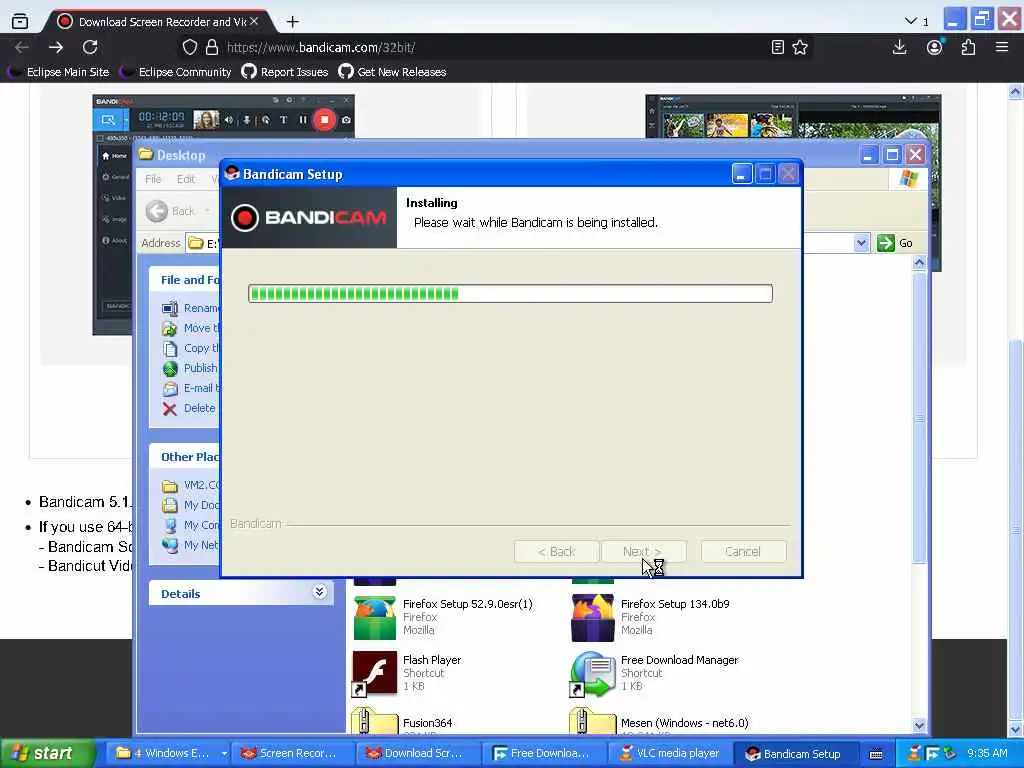Open File menu in Desktop explorer window
Screen dimensions: 1024x768
pos(153,179)
